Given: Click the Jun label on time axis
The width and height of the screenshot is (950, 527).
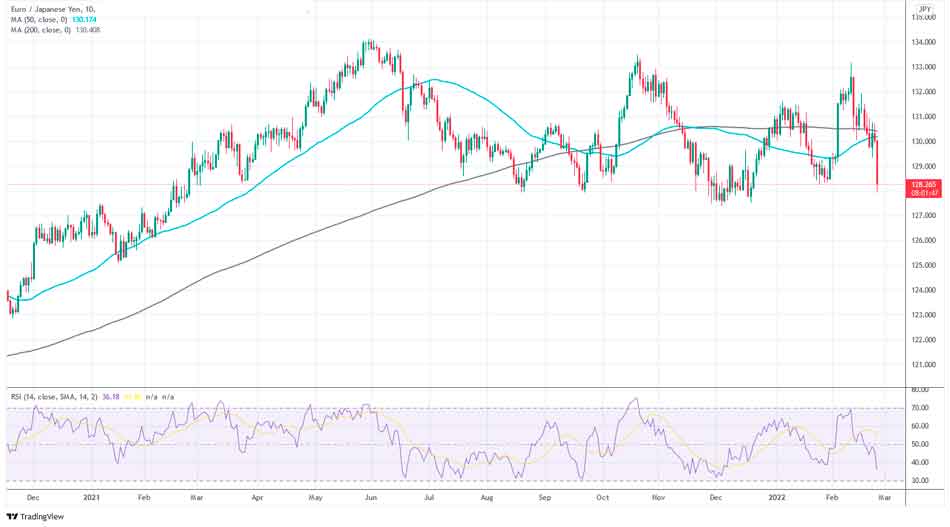Looking at the screenshot, I should pos(371,496).
